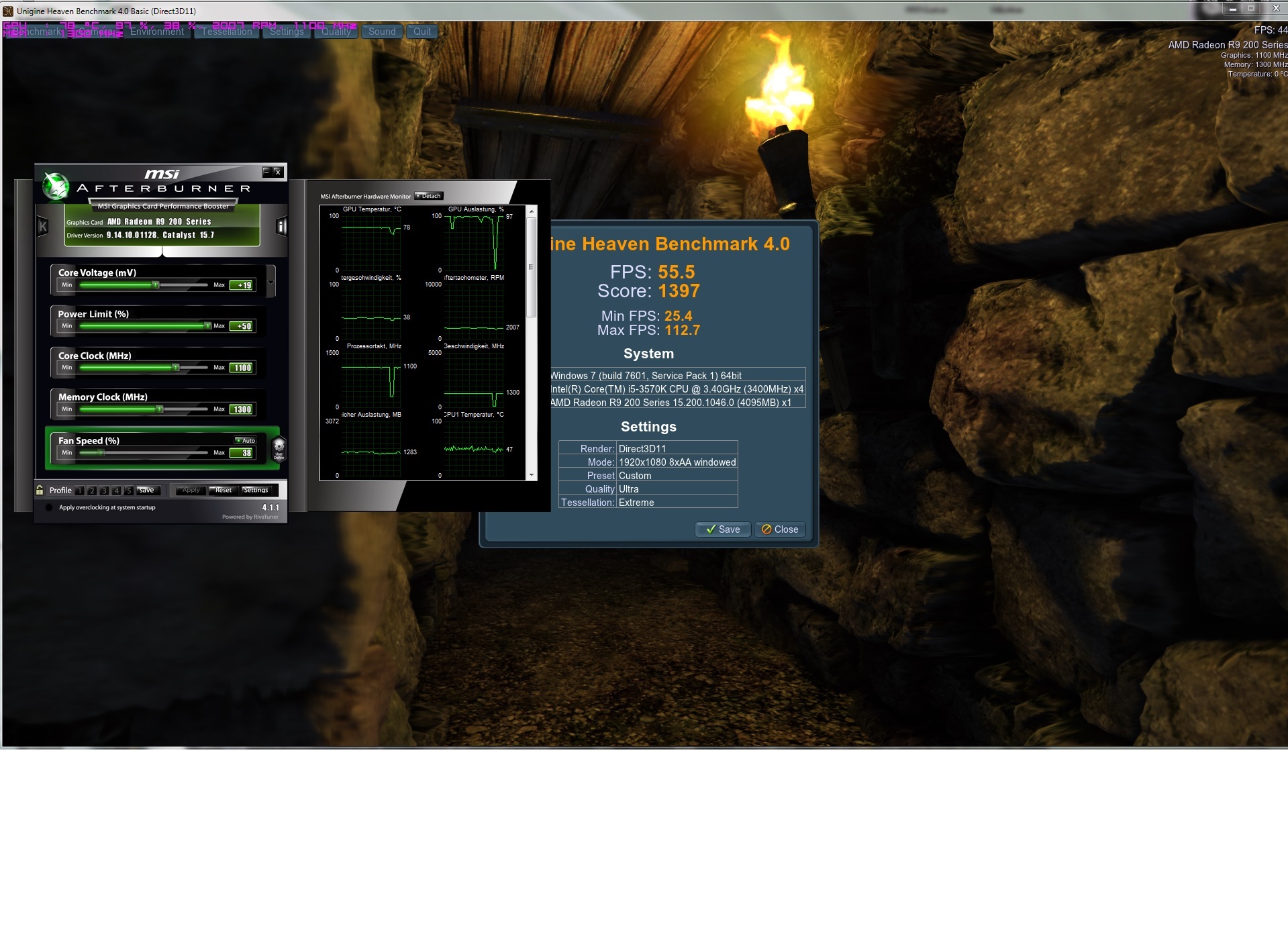Select profile slot 2

pyautogui.click(x=92, y=491)
